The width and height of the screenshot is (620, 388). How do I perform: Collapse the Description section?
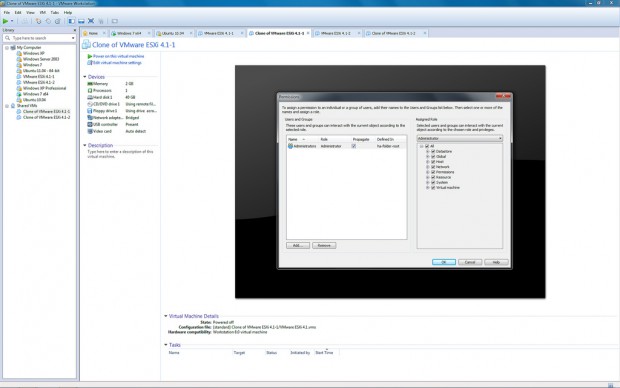(85, 145)
